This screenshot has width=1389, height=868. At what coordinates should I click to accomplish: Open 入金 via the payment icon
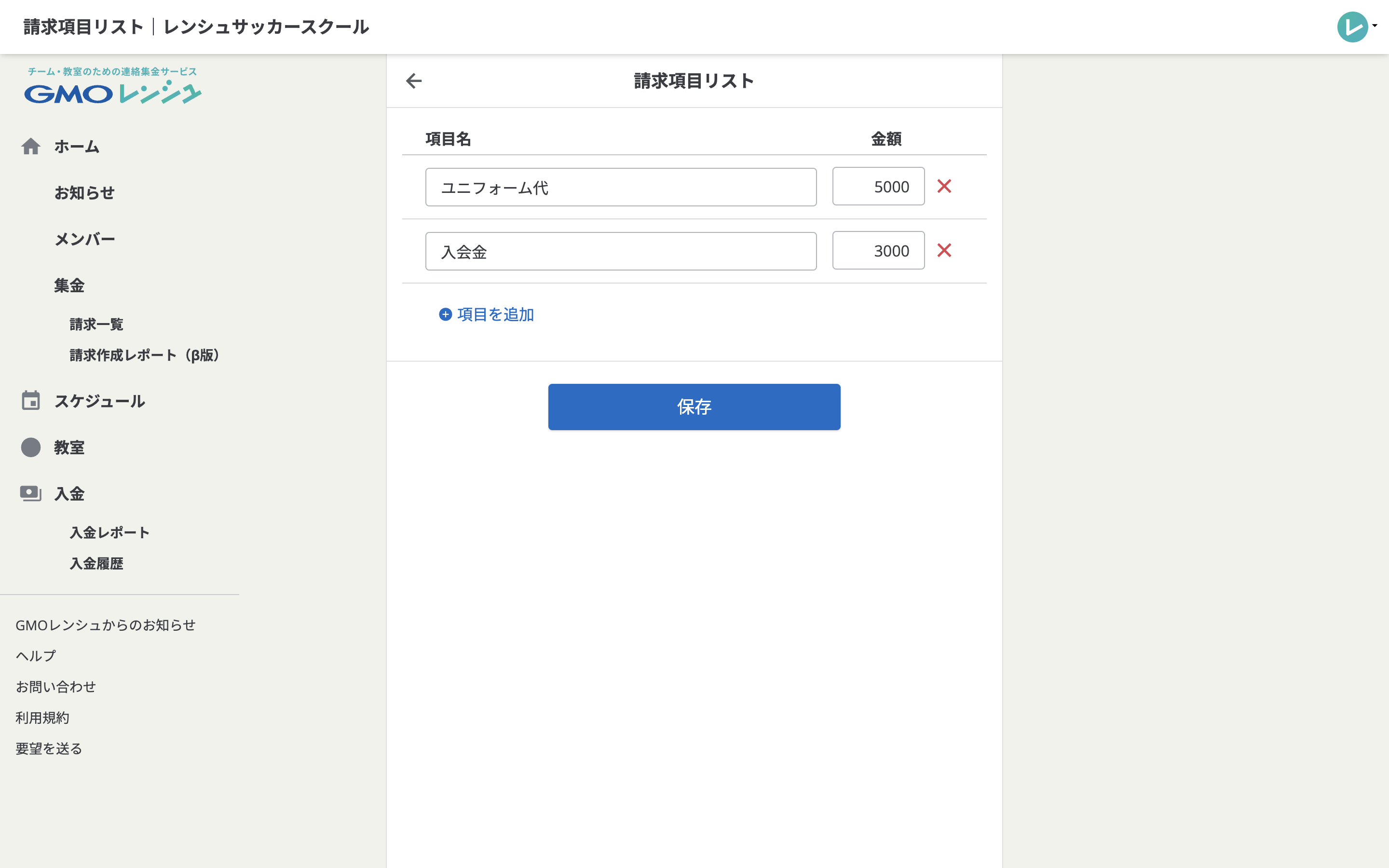pos(31,493)
